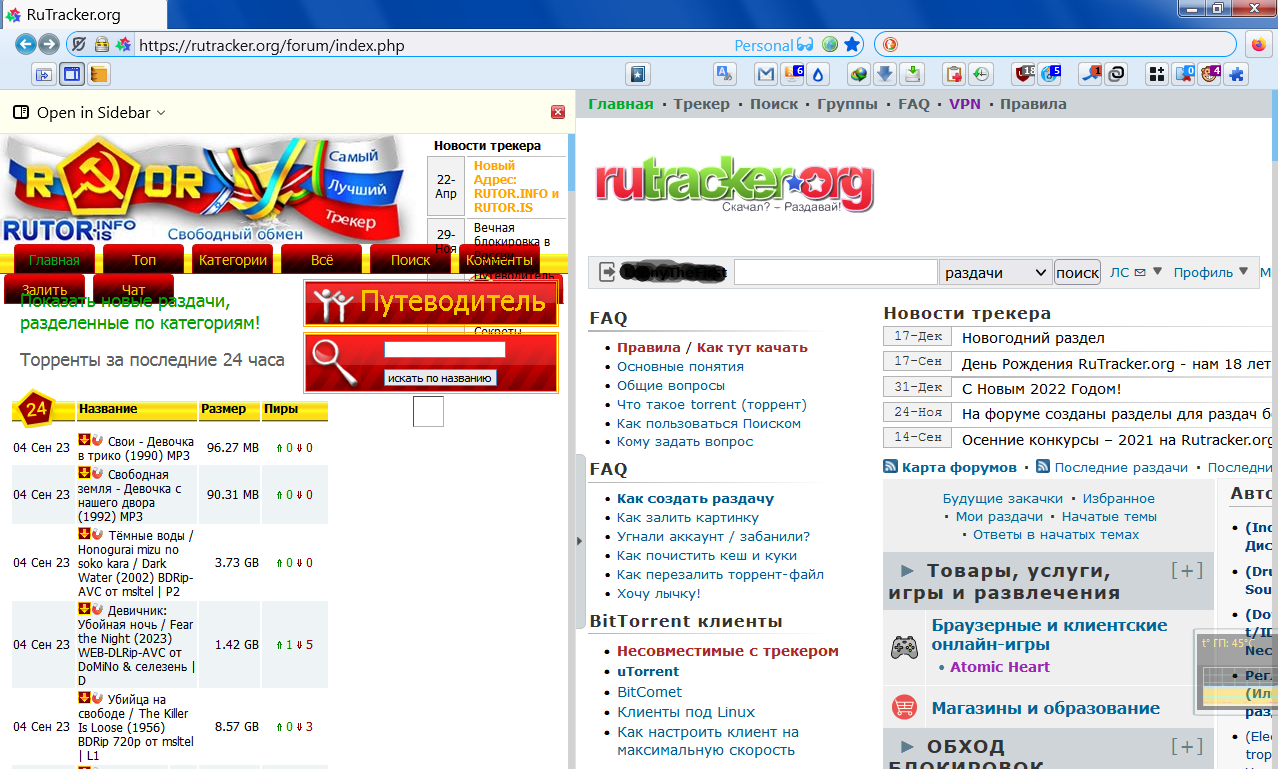Open the Gmail mail checker icon
The width and height of the screenshot is (1278, 769).
tap(766, 74)
